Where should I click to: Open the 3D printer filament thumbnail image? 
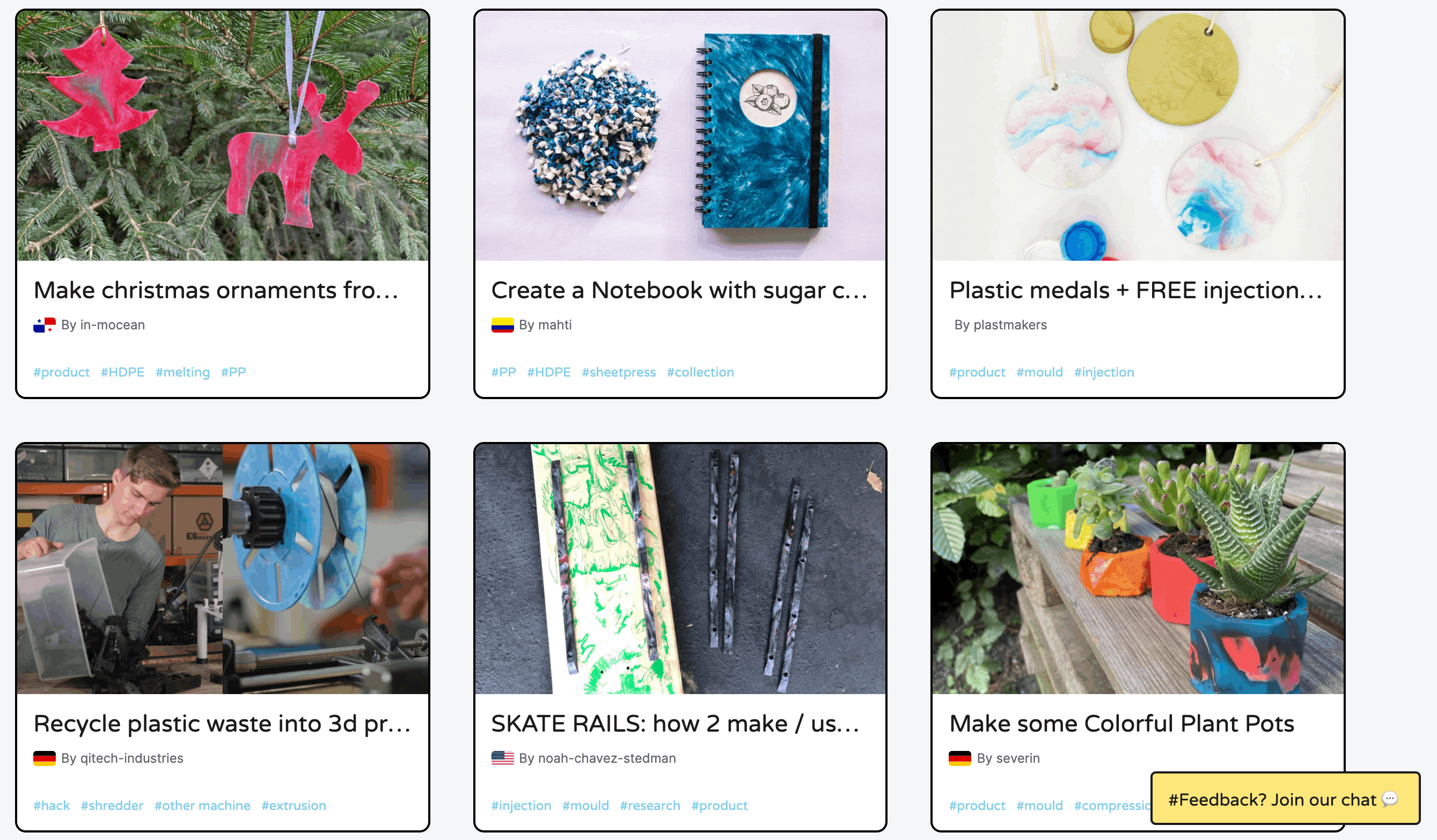[222, 569]
